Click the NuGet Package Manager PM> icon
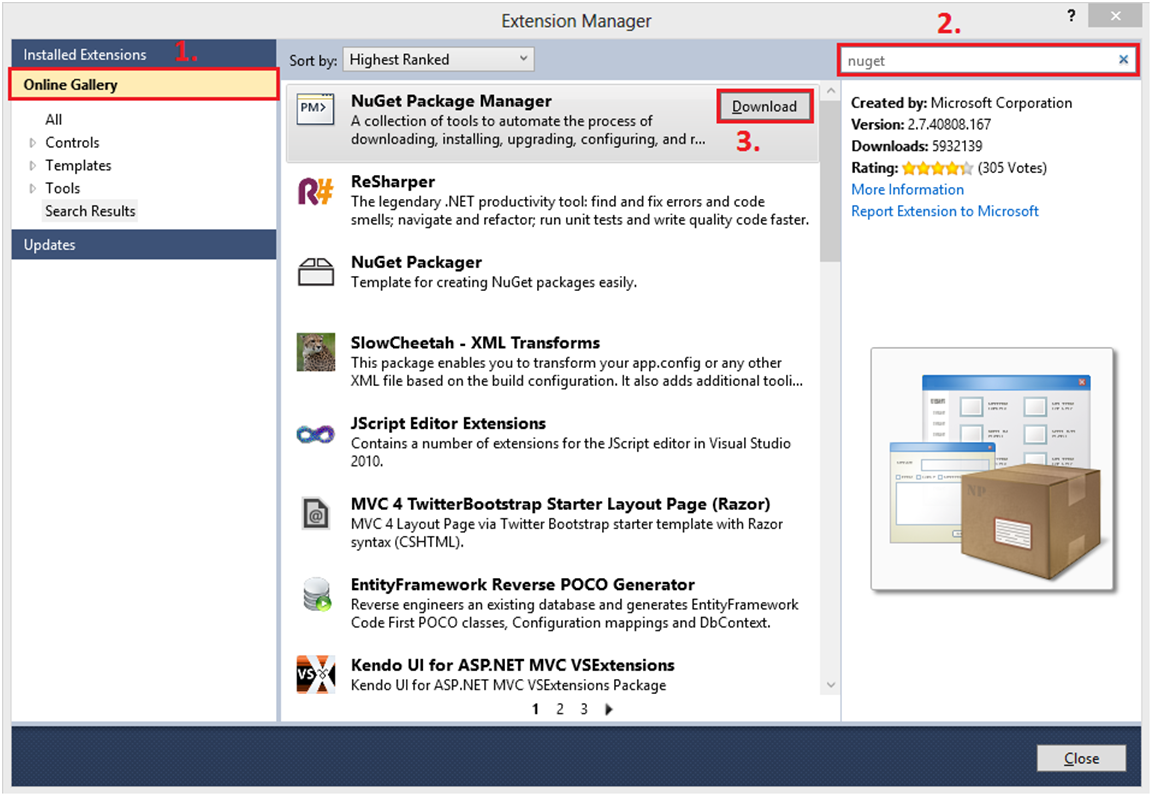 (x=316, y=110)
